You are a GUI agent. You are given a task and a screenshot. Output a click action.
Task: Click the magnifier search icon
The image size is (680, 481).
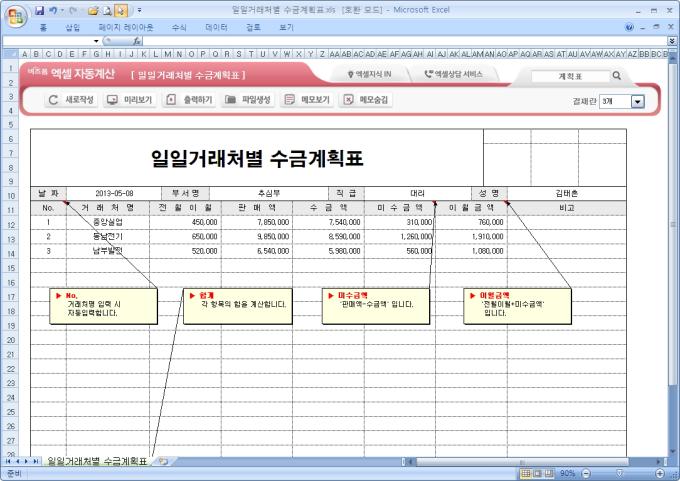tap(617, 76)
